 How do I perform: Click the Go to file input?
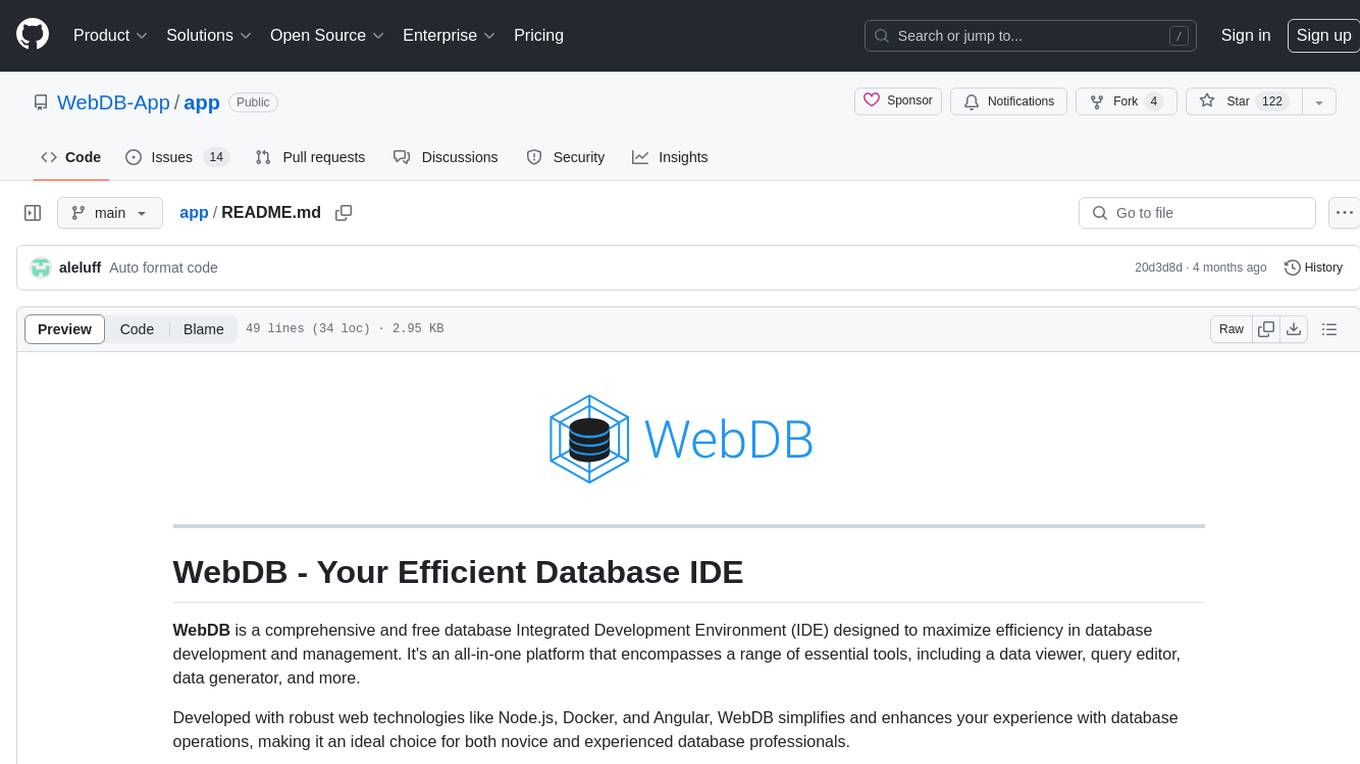[1197, 213]
